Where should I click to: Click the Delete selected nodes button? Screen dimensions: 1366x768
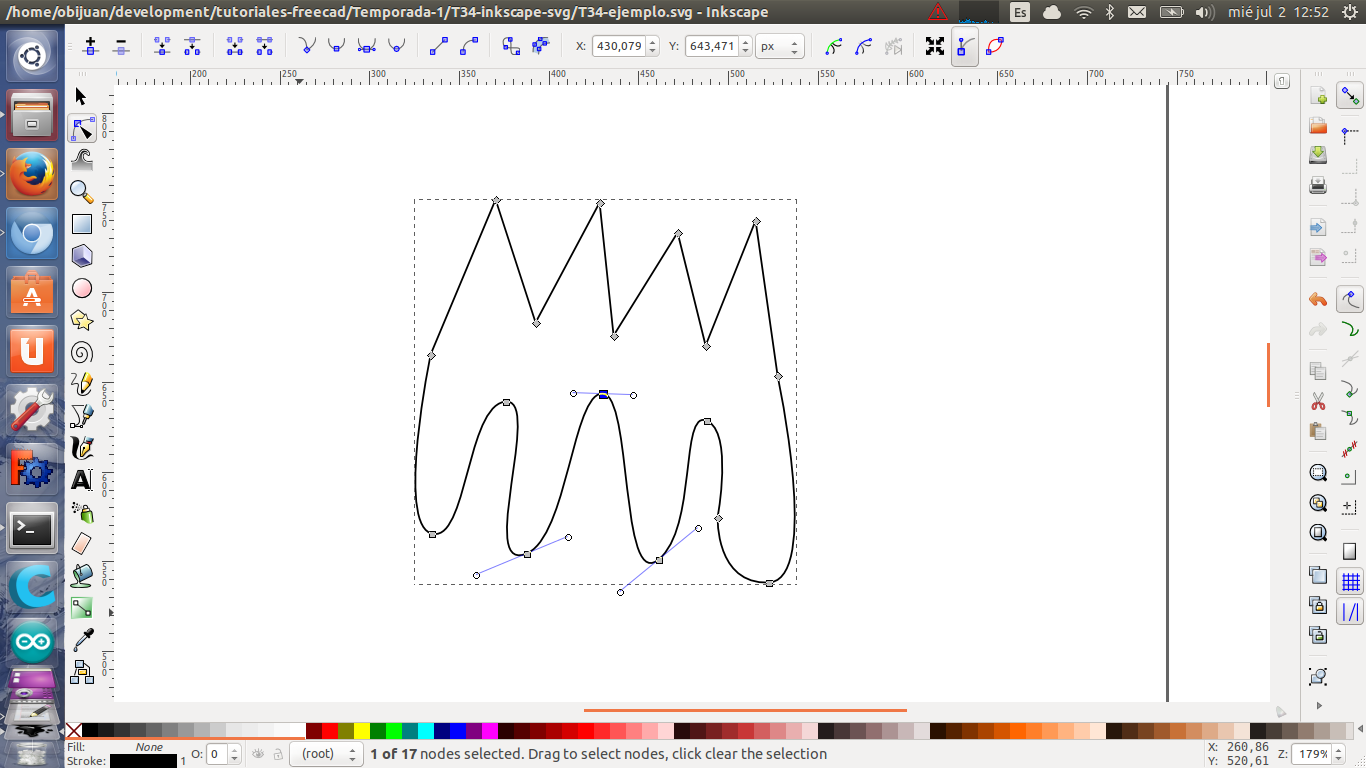[121, 47]
